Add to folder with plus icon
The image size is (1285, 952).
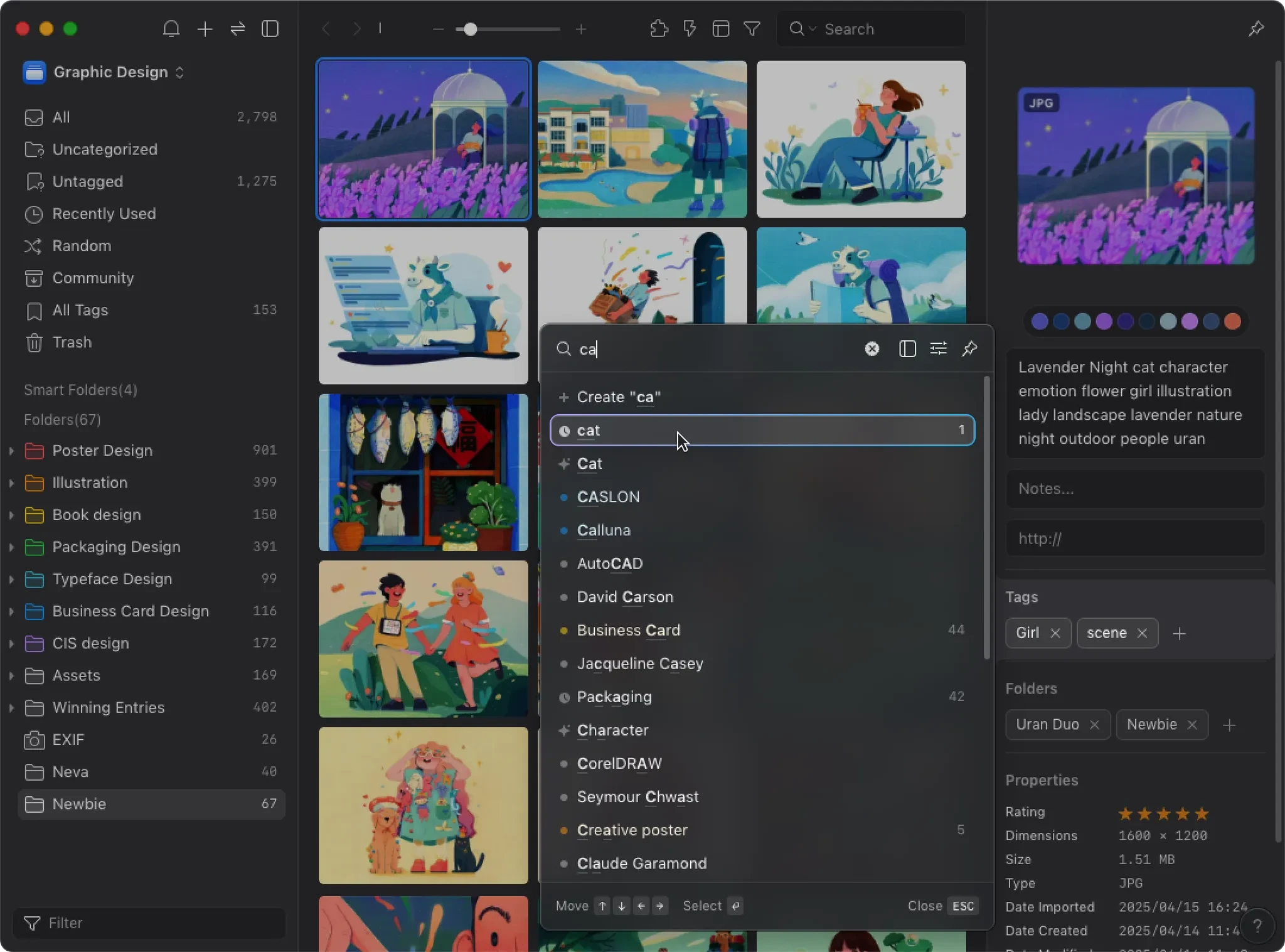[x=1230, y=725]
